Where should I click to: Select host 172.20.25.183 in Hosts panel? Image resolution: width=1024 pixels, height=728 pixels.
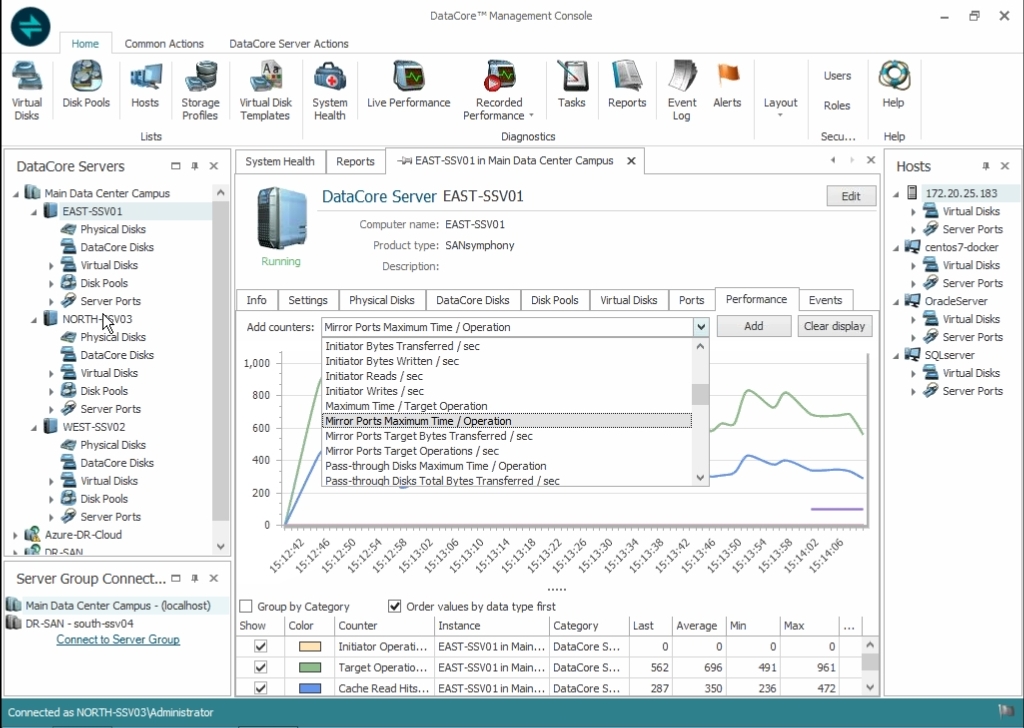pyautogui.click(x=961, y=193)
